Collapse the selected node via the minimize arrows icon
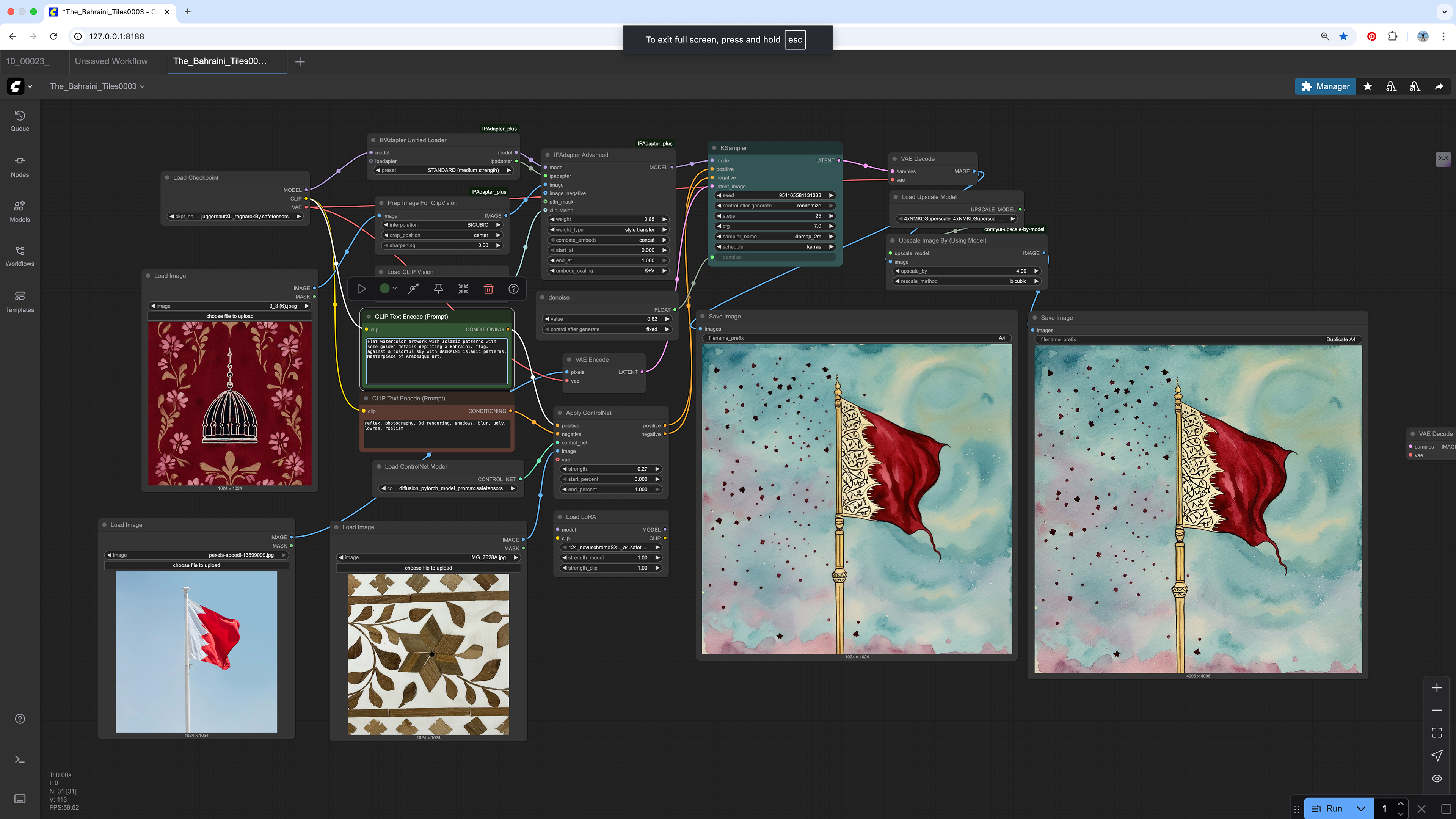This screenshot has height=819, width=1456. (463, 289)
